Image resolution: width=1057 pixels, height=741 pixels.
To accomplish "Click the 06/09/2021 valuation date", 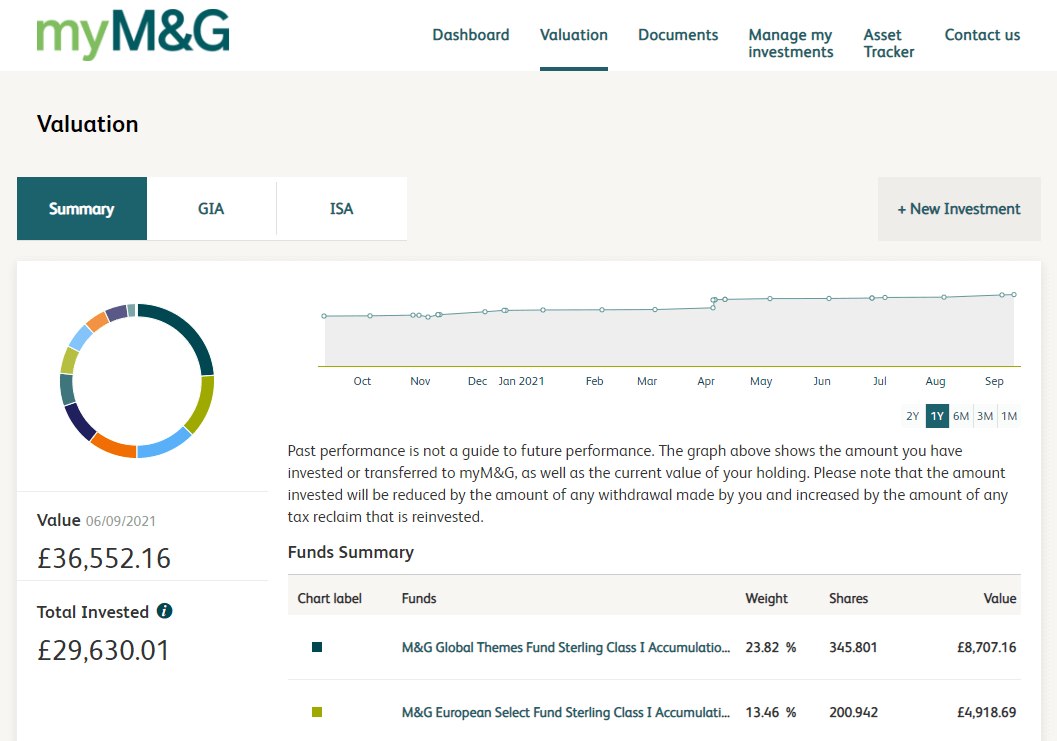I will point(121,521).
